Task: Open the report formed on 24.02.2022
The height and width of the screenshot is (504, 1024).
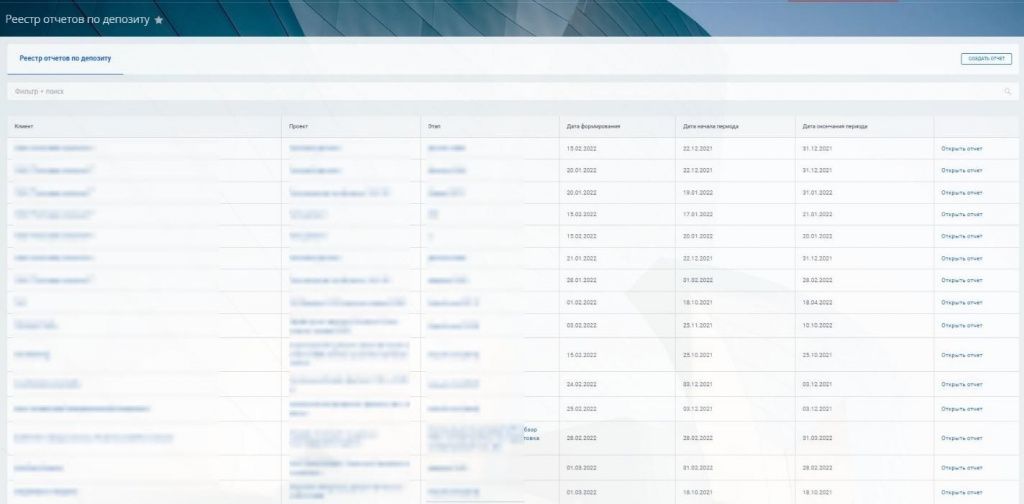Action: coord(961,384)
